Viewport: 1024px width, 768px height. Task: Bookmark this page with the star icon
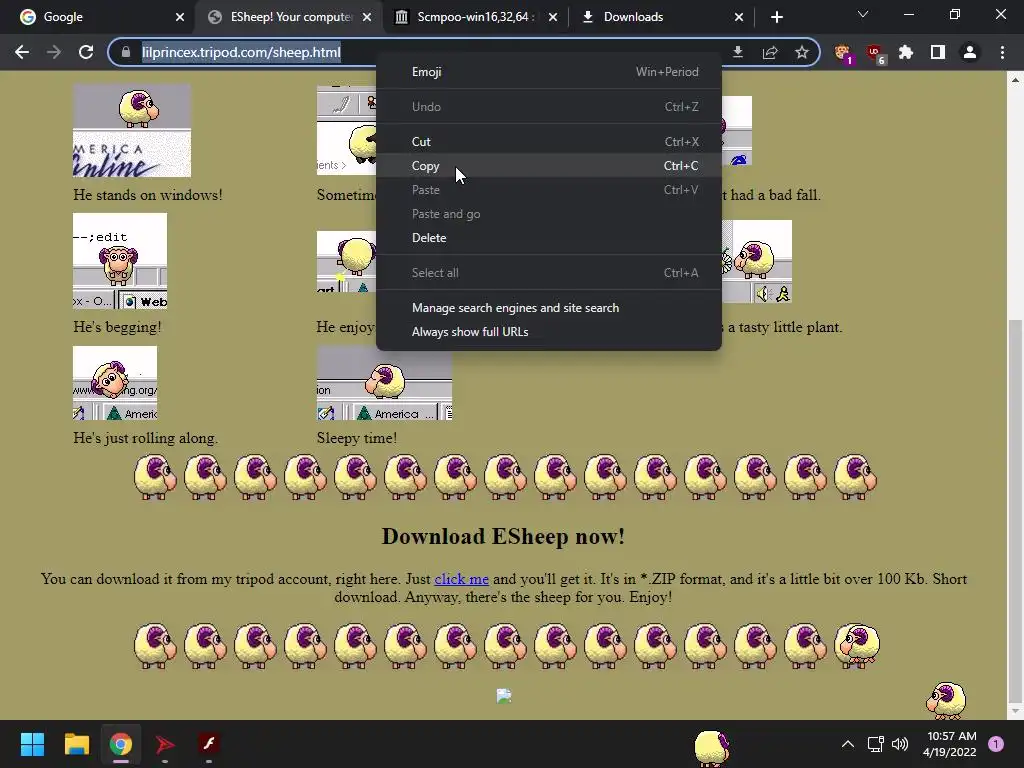click(x=802, y=52)
